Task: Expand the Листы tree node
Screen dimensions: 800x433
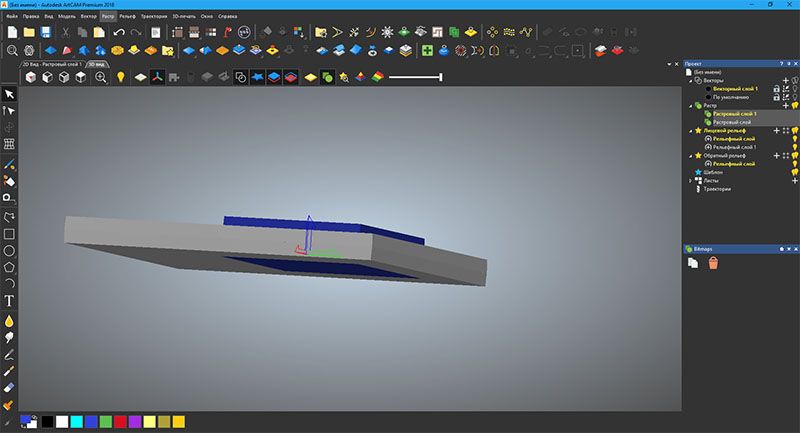Action: point(691,181)
